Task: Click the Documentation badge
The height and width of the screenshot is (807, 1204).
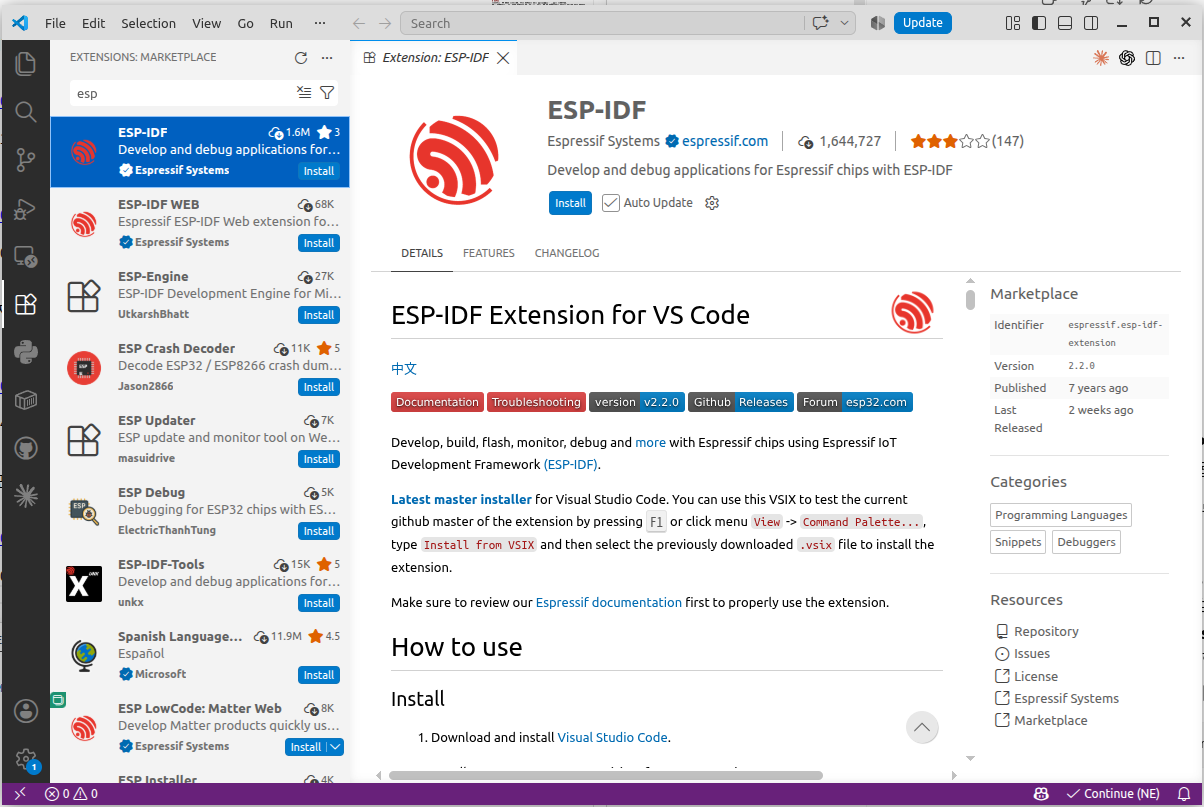Action: 437,402
